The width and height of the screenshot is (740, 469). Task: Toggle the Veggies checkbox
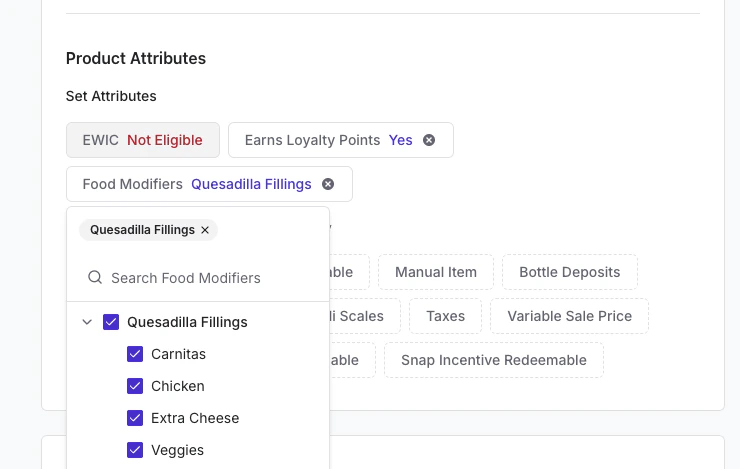(135, 450)
